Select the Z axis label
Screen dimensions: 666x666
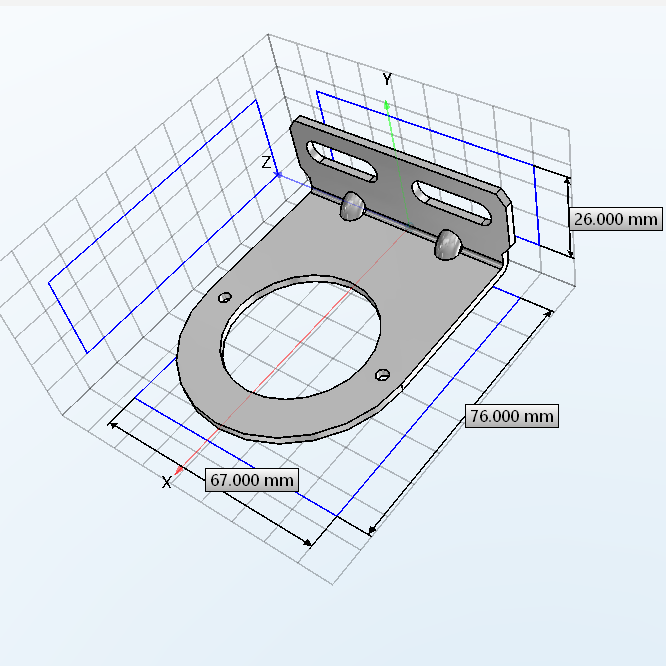click(x=266, y=162)
